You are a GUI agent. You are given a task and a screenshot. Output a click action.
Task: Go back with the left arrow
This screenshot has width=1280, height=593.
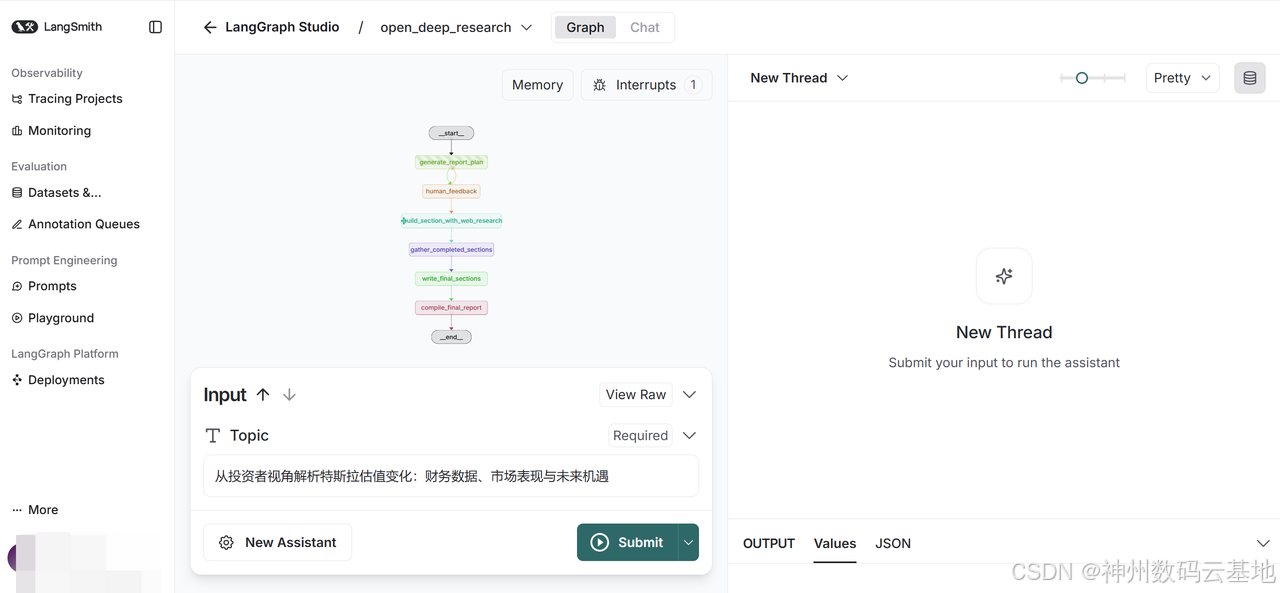[210, 27]
